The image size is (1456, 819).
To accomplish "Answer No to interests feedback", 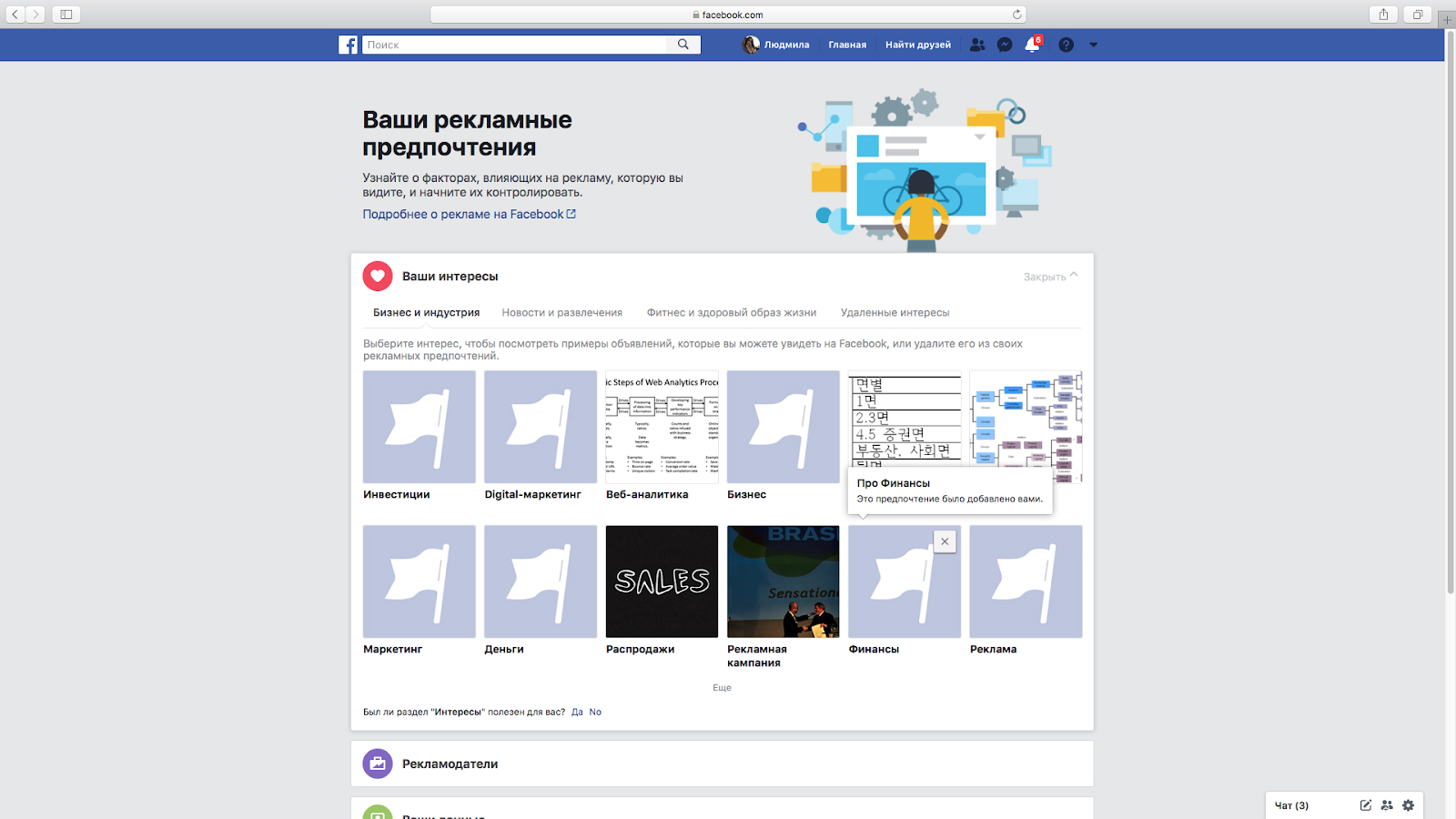I will 595,713.
